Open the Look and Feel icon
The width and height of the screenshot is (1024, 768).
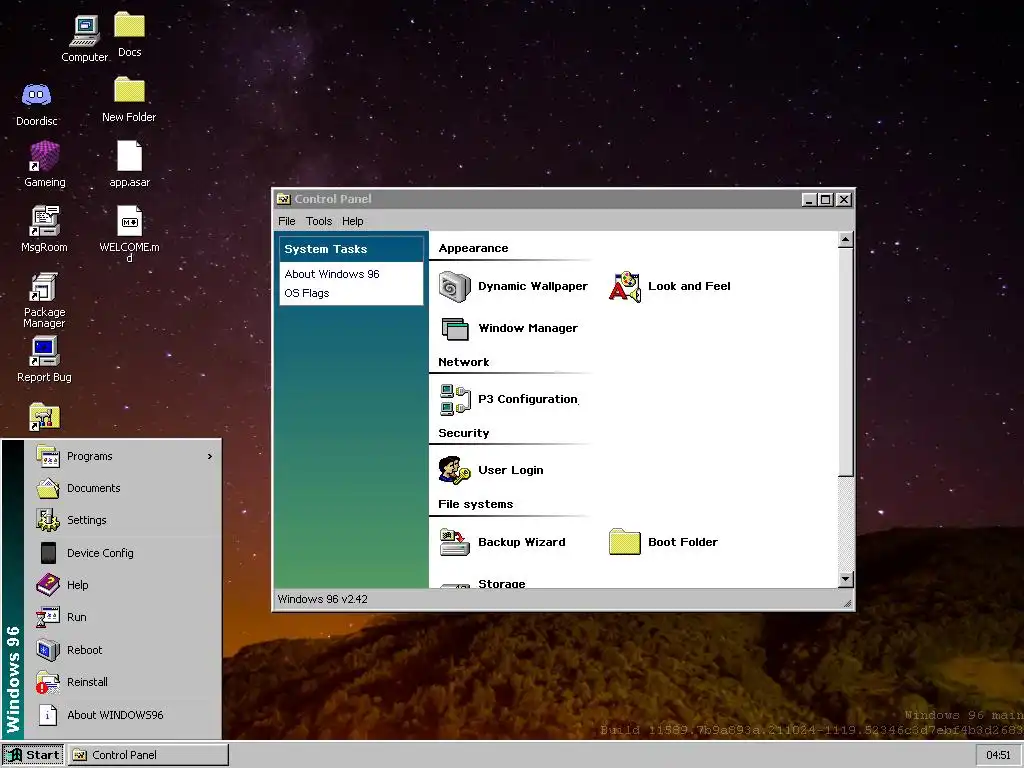tap(624, 287)
